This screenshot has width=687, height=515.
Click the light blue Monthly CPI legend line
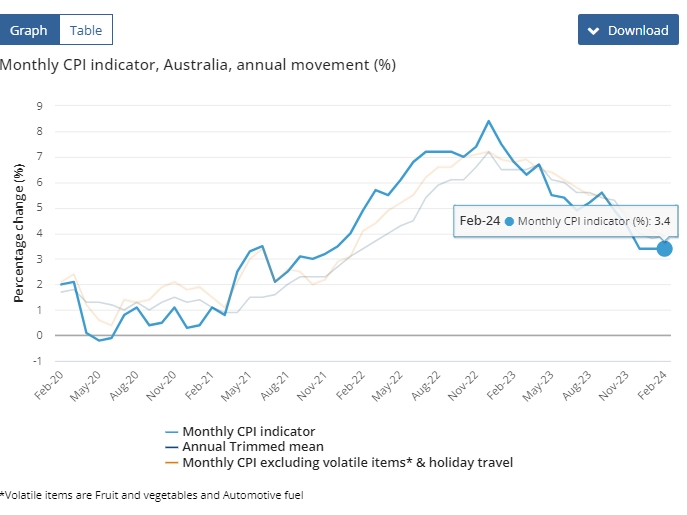[174, 431]
